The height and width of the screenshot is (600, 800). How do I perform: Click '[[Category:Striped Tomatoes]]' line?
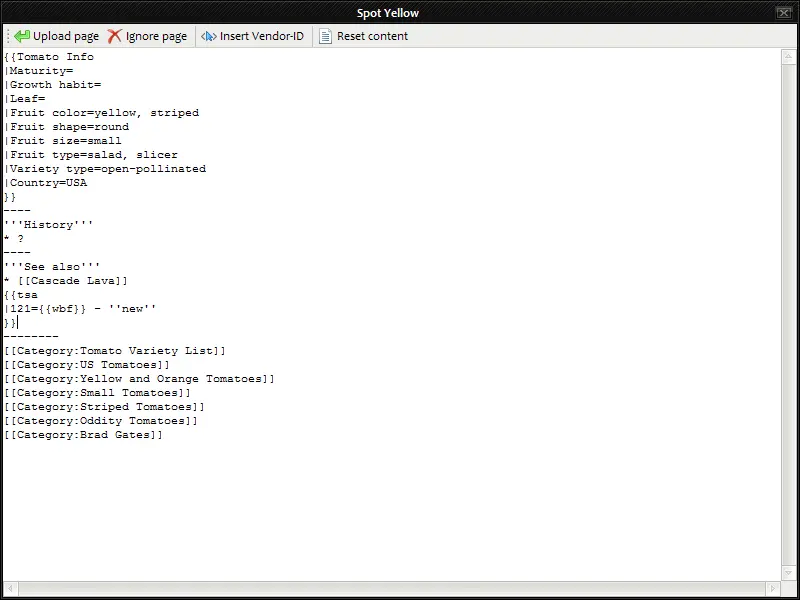[x=104, y=407]
